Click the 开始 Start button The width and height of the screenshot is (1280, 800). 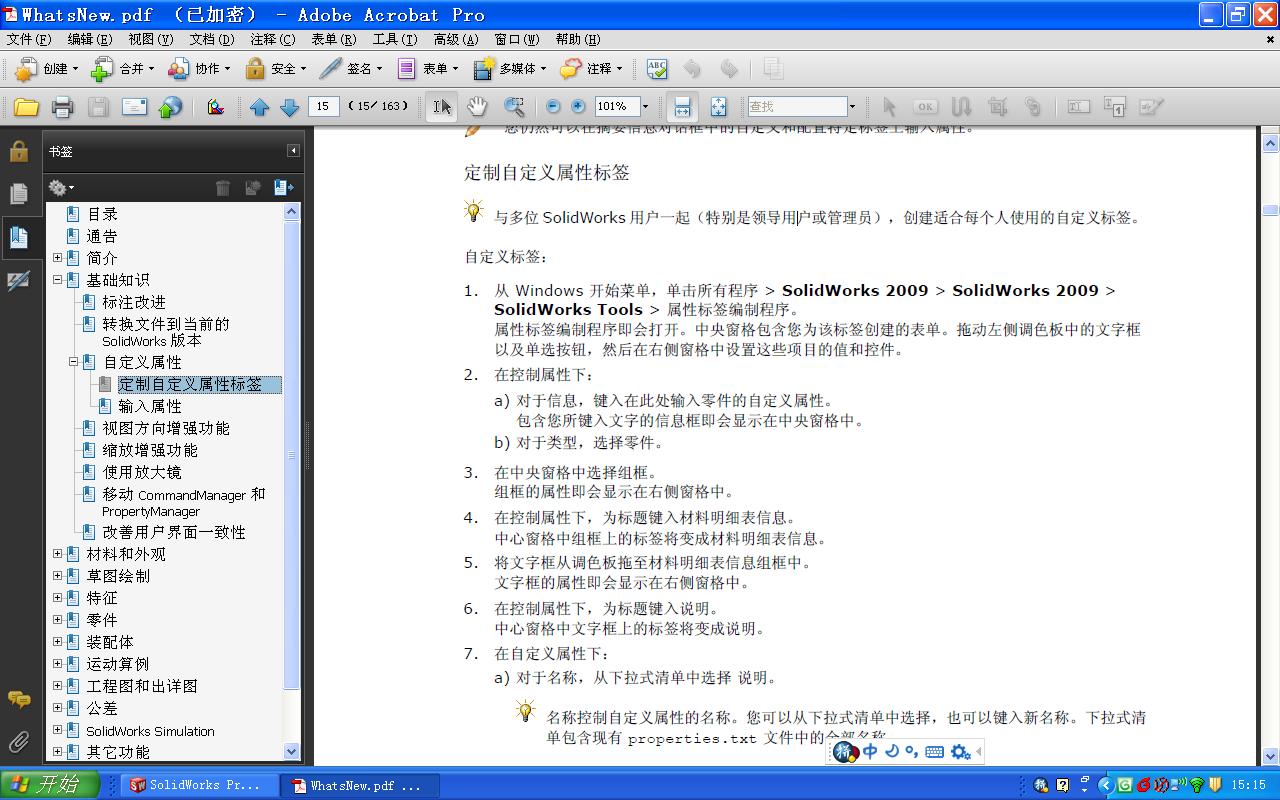pos(49,785)
